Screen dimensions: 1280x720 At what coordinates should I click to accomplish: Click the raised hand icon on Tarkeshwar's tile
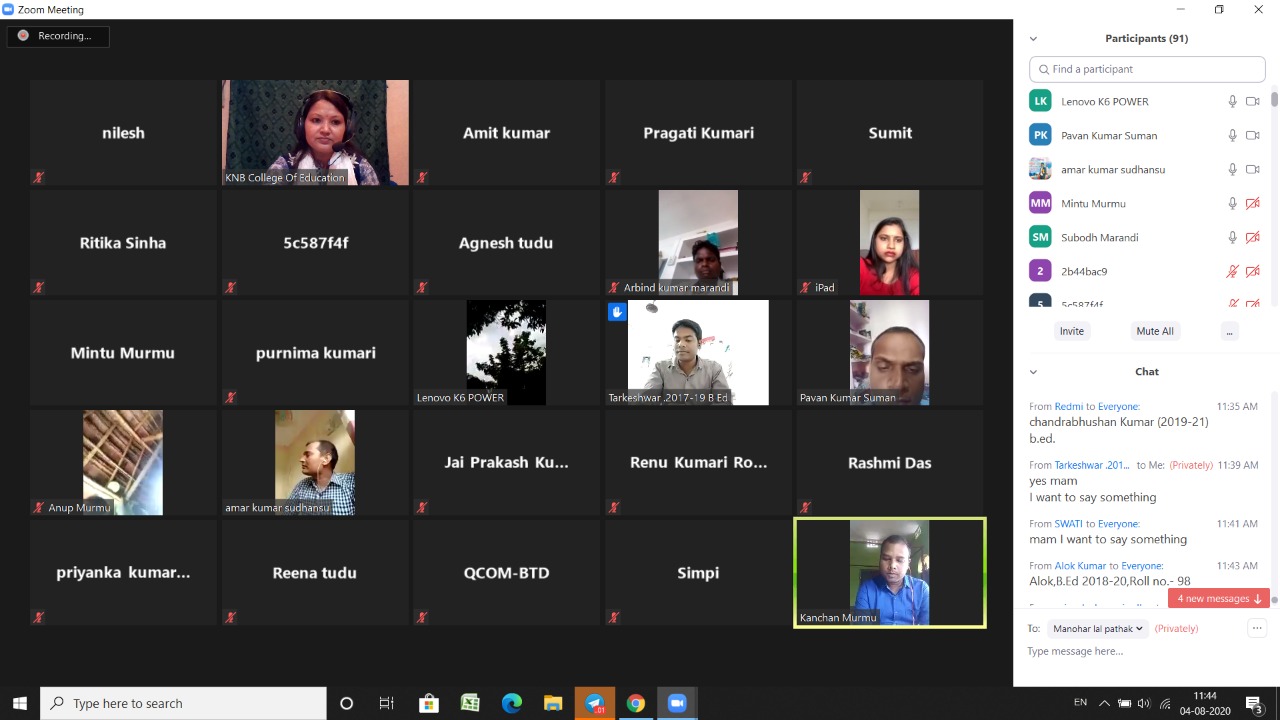coord(617,312)
